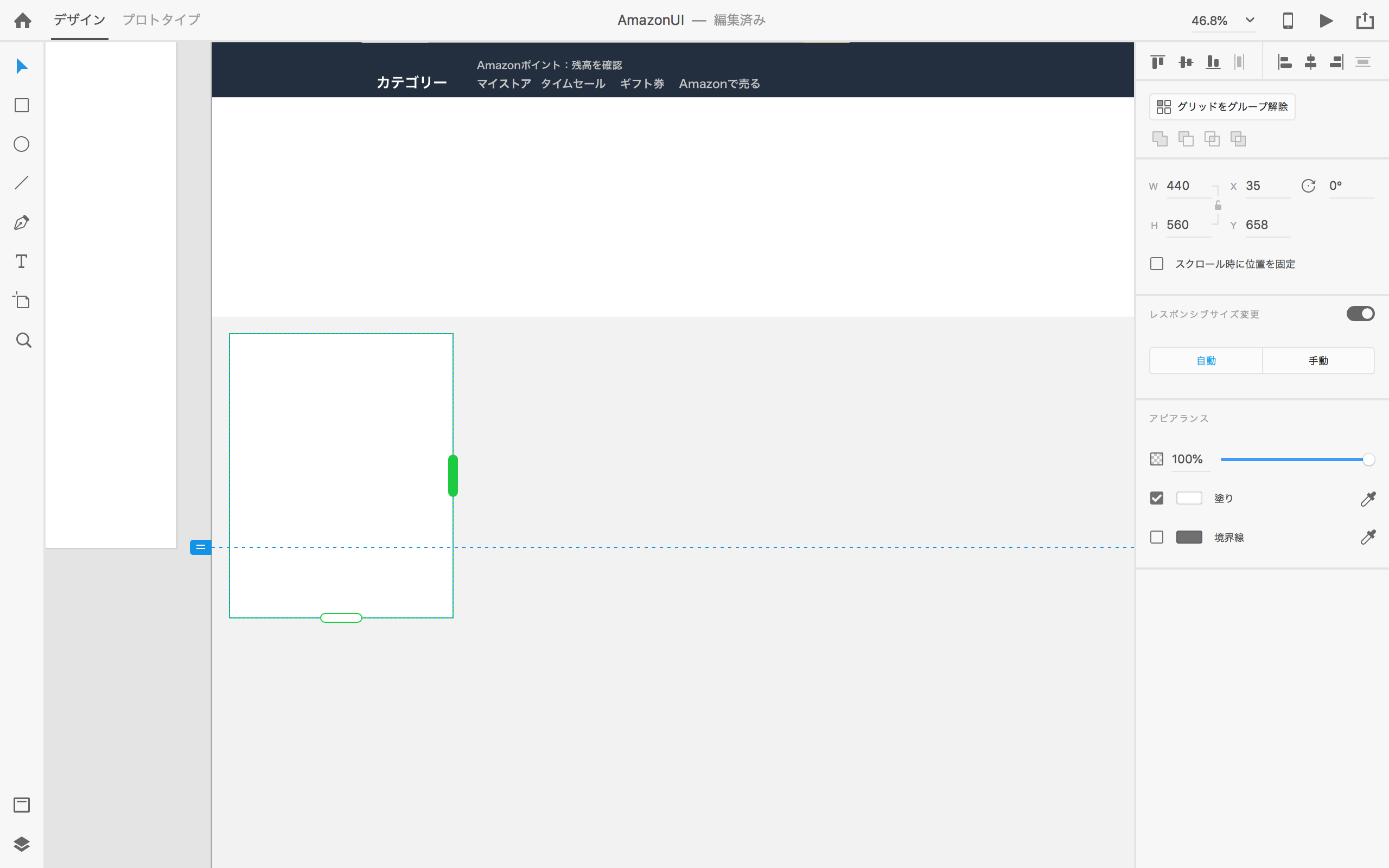Open the mobile device preview
This screenshot has height=868, width=1389.
(x=1288, y=21)
